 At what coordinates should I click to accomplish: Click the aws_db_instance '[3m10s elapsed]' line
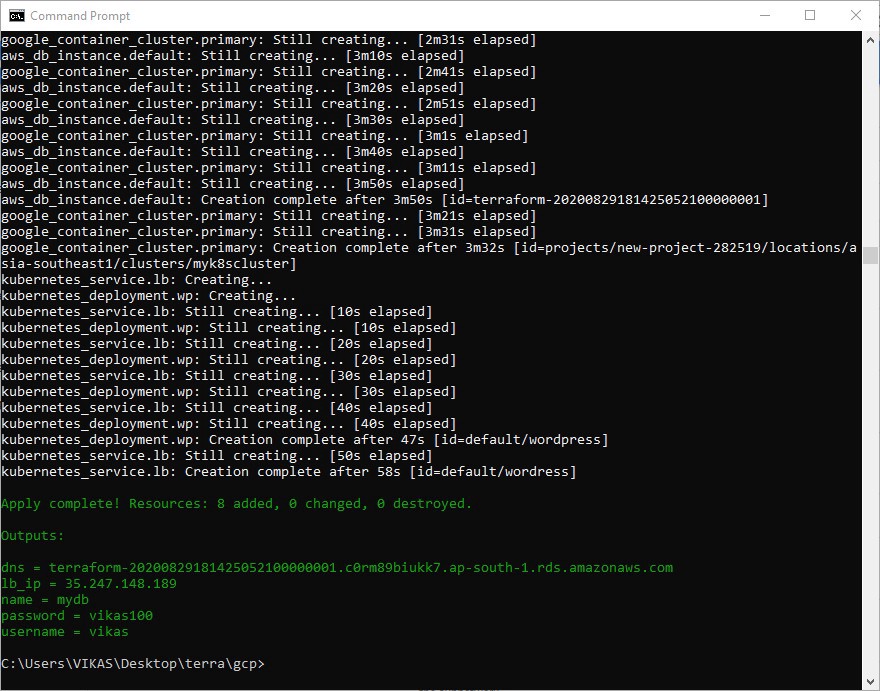(232, 56)
